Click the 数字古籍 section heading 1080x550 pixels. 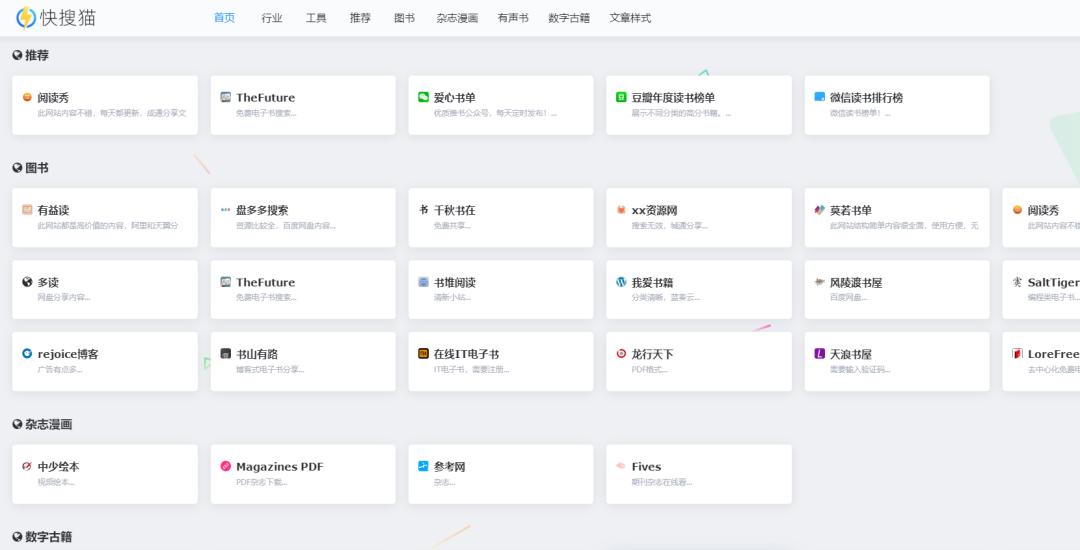pos(42,537)
